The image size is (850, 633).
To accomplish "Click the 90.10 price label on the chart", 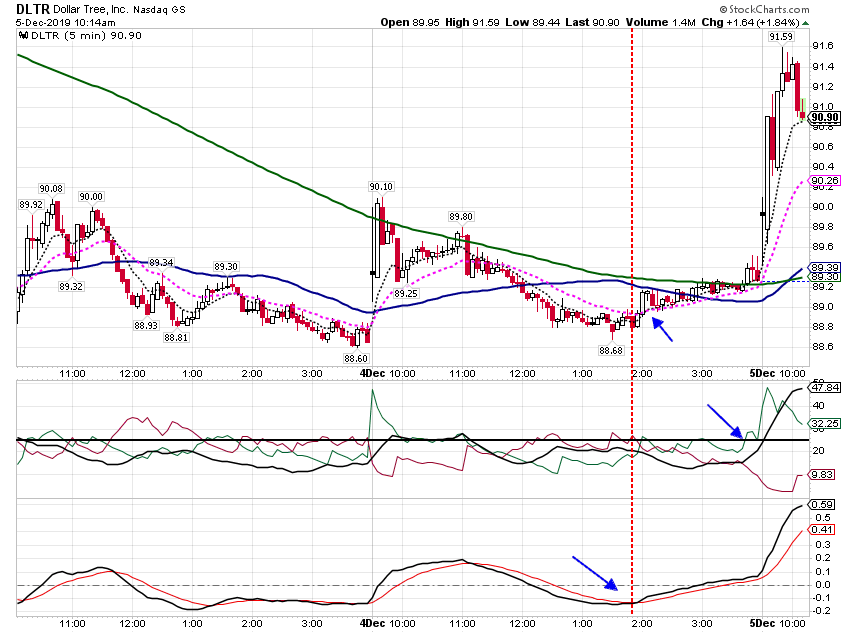I will coord(381,186).
